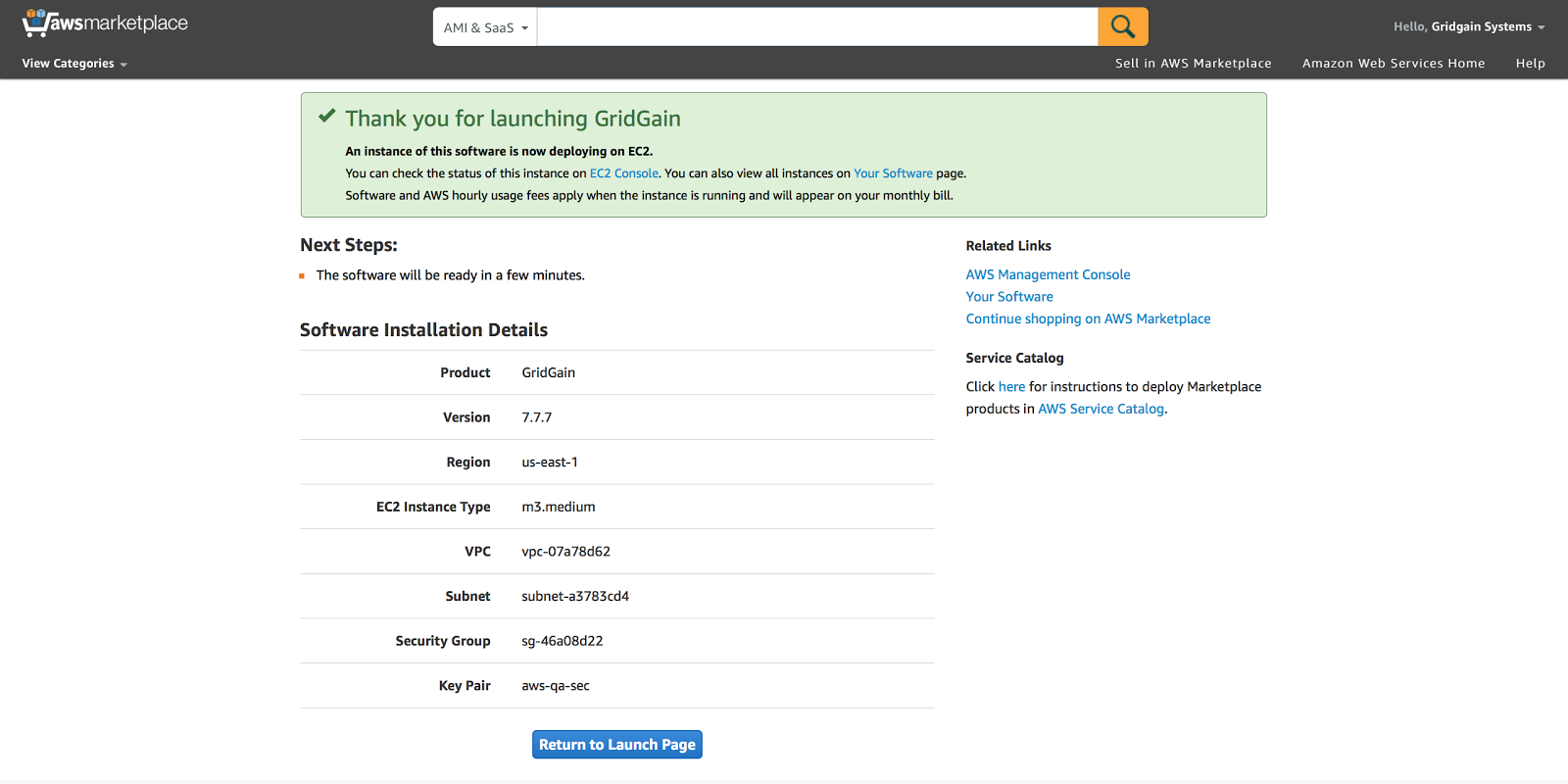This screenshot has width=1568, height=784.
Task: Follow the EC2 Console link
Action: tap(623, 173)
